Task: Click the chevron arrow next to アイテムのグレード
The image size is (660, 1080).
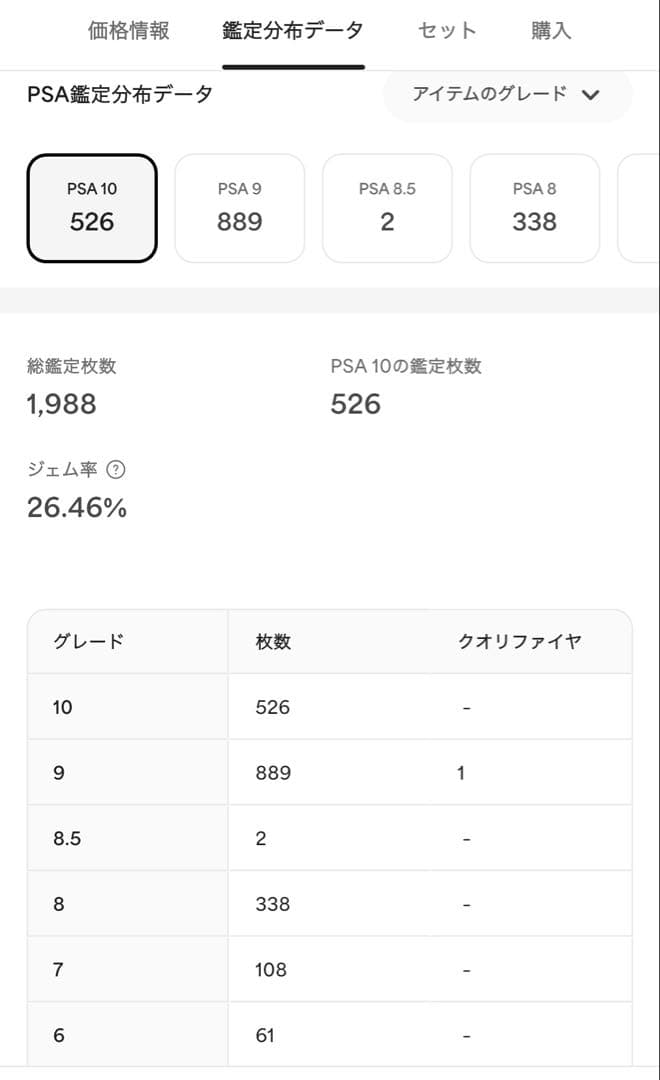Action: pyautogui.click(x=590, y=95)
